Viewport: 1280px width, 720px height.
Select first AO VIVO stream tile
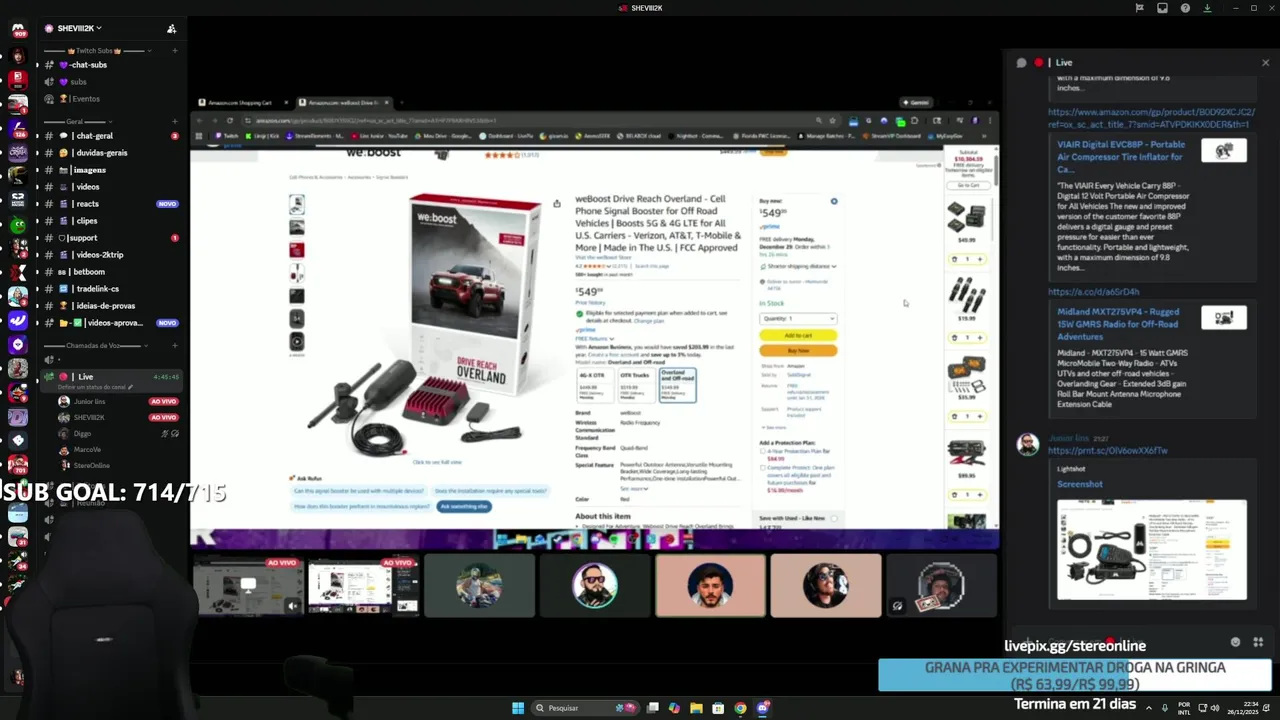[248, 586]
